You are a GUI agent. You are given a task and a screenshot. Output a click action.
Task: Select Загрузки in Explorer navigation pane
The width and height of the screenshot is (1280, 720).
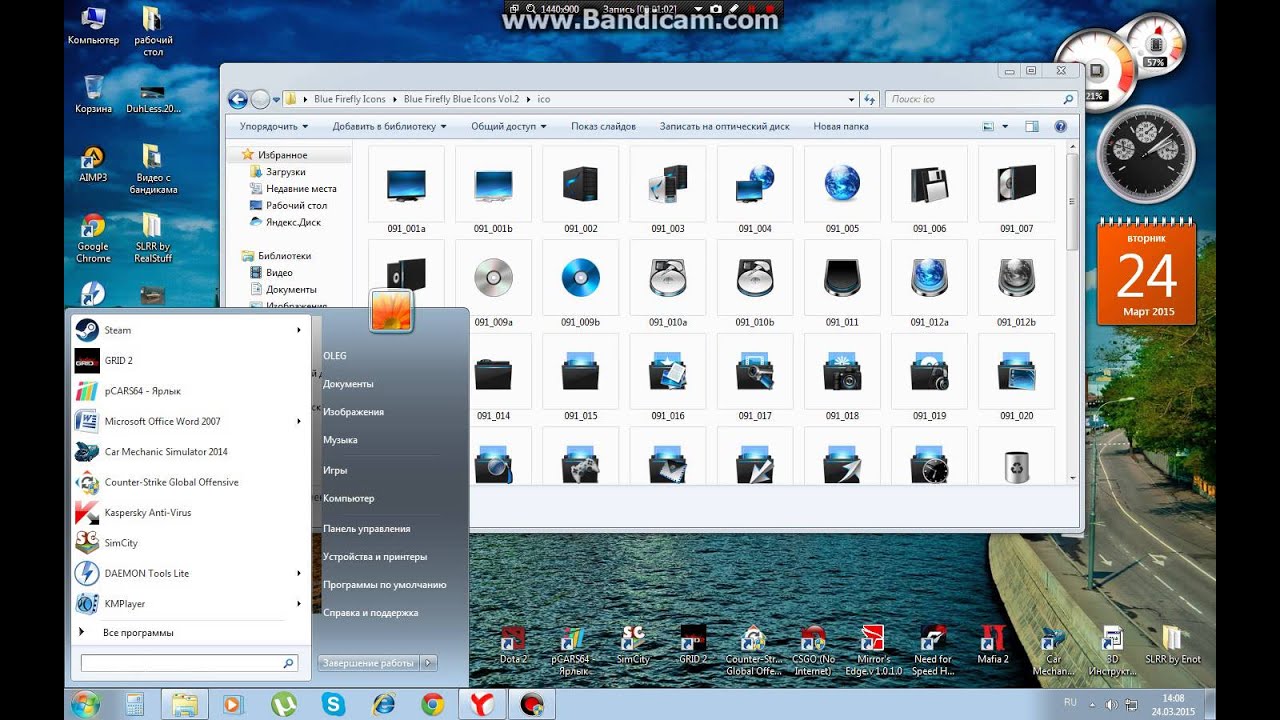(x=285, y=172)
